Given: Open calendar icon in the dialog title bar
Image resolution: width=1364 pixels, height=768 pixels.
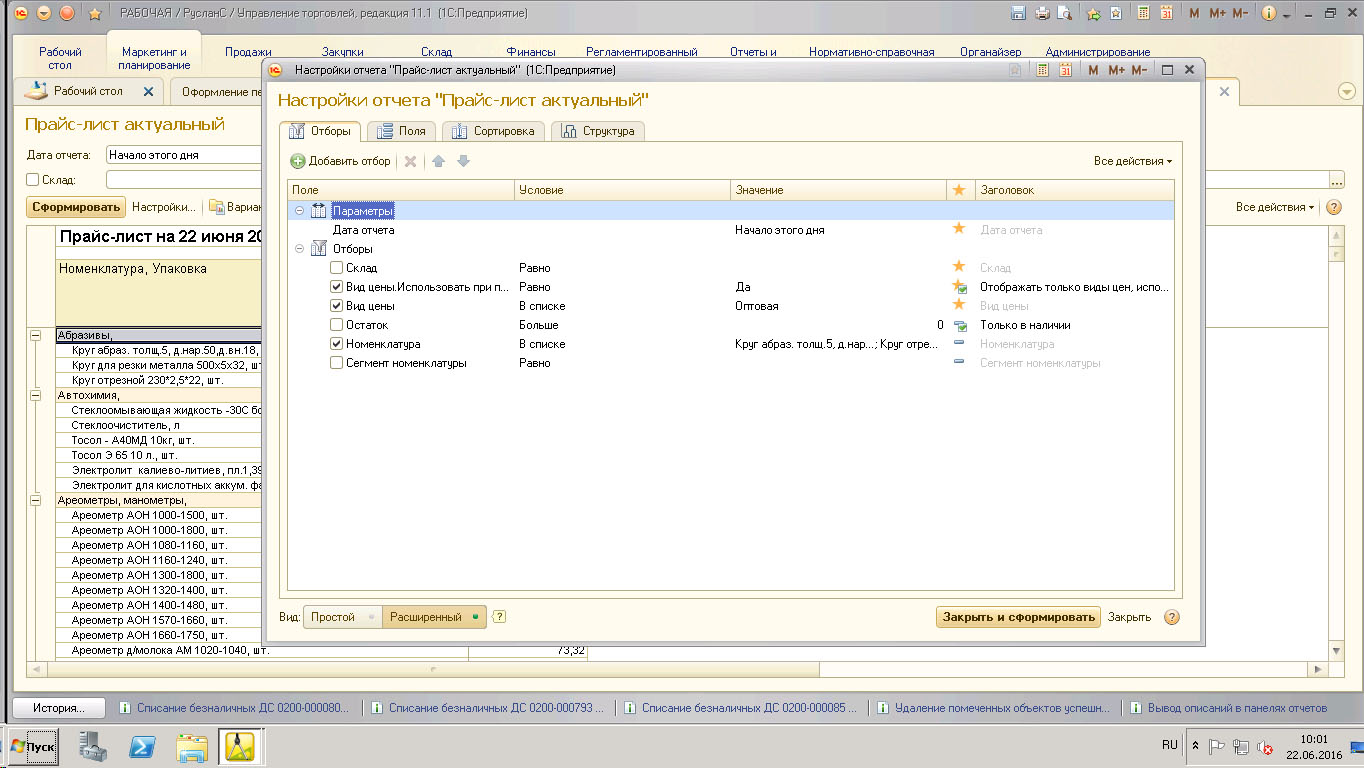Looking at the screenshot, I should pyautogui.click(x=1066, y=70).
